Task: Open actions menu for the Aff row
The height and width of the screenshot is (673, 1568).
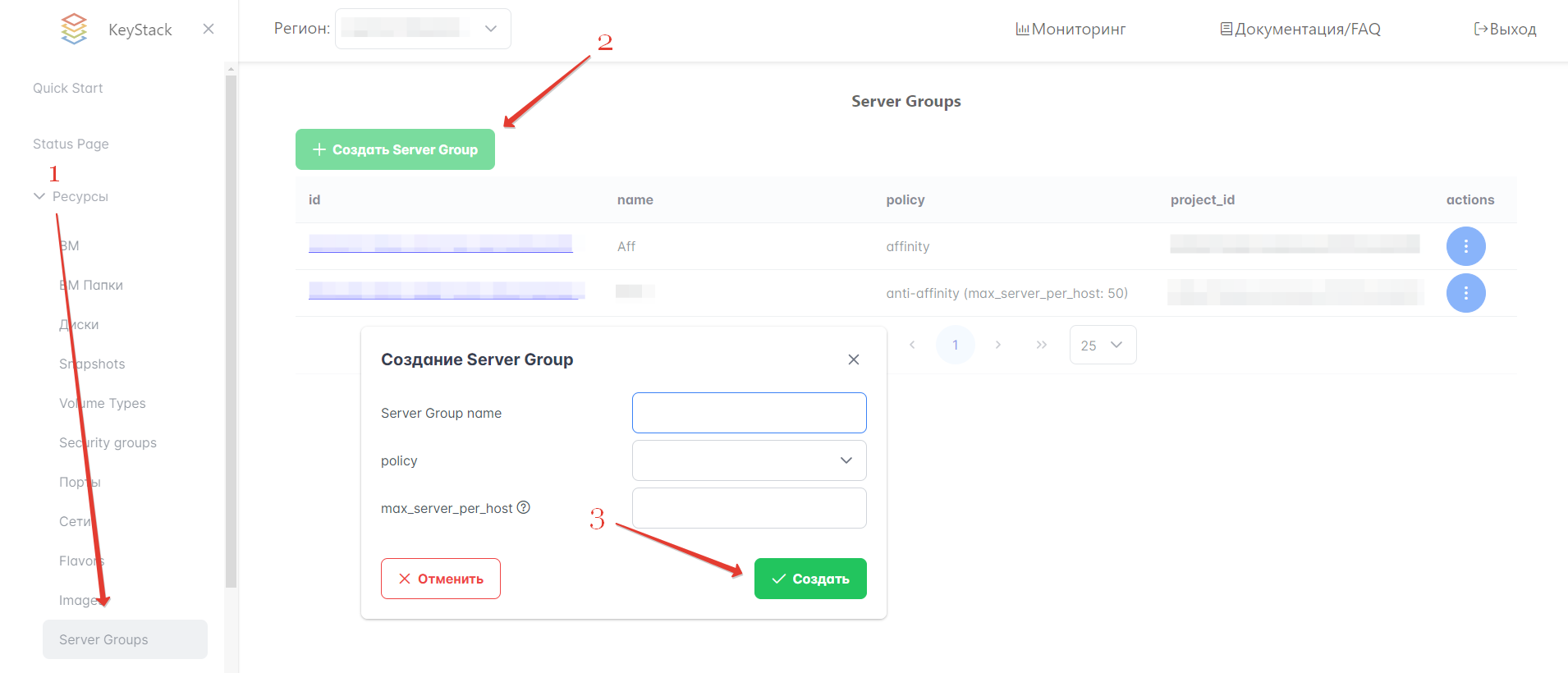Action: point(1465,246)
